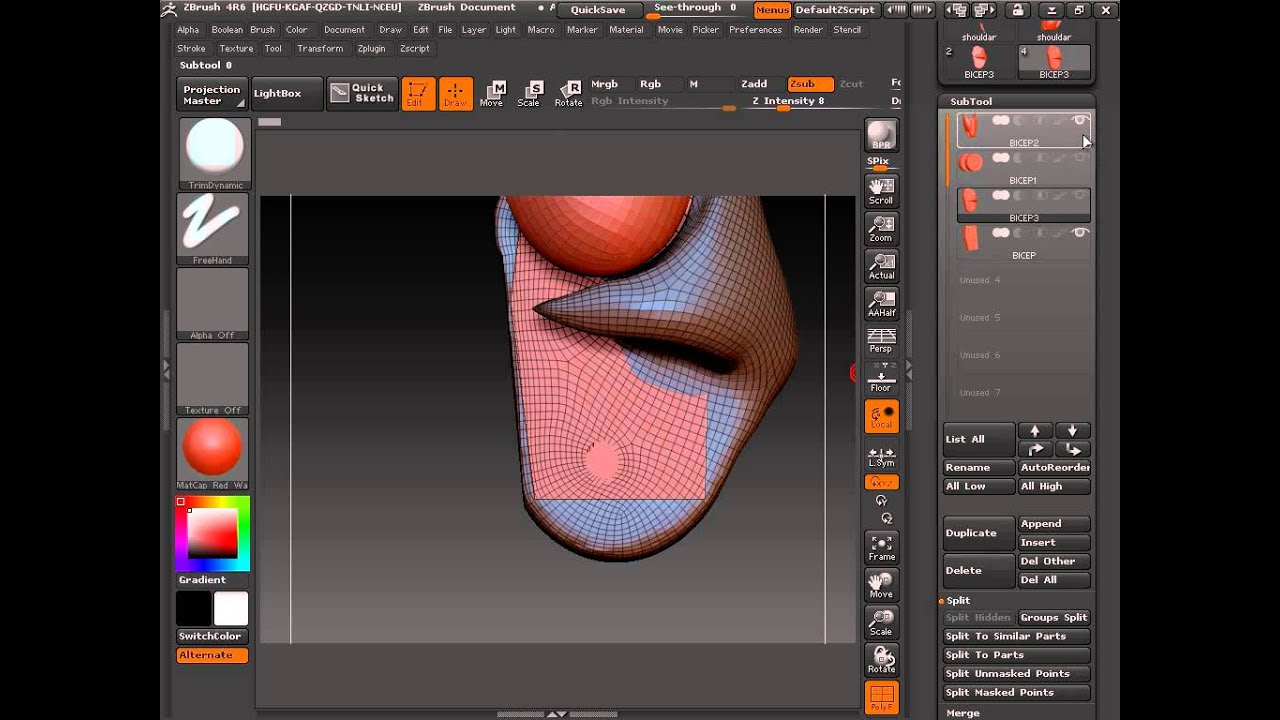Click the Del Other button

[x=1054, y=561]
